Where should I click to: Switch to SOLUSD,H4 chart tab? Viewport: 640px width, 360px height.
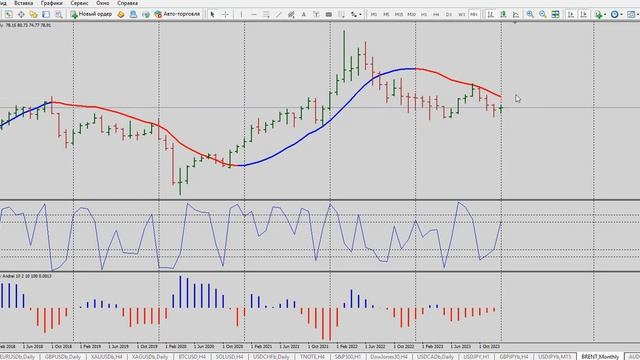pyautogui.click(x=229, y=357)
